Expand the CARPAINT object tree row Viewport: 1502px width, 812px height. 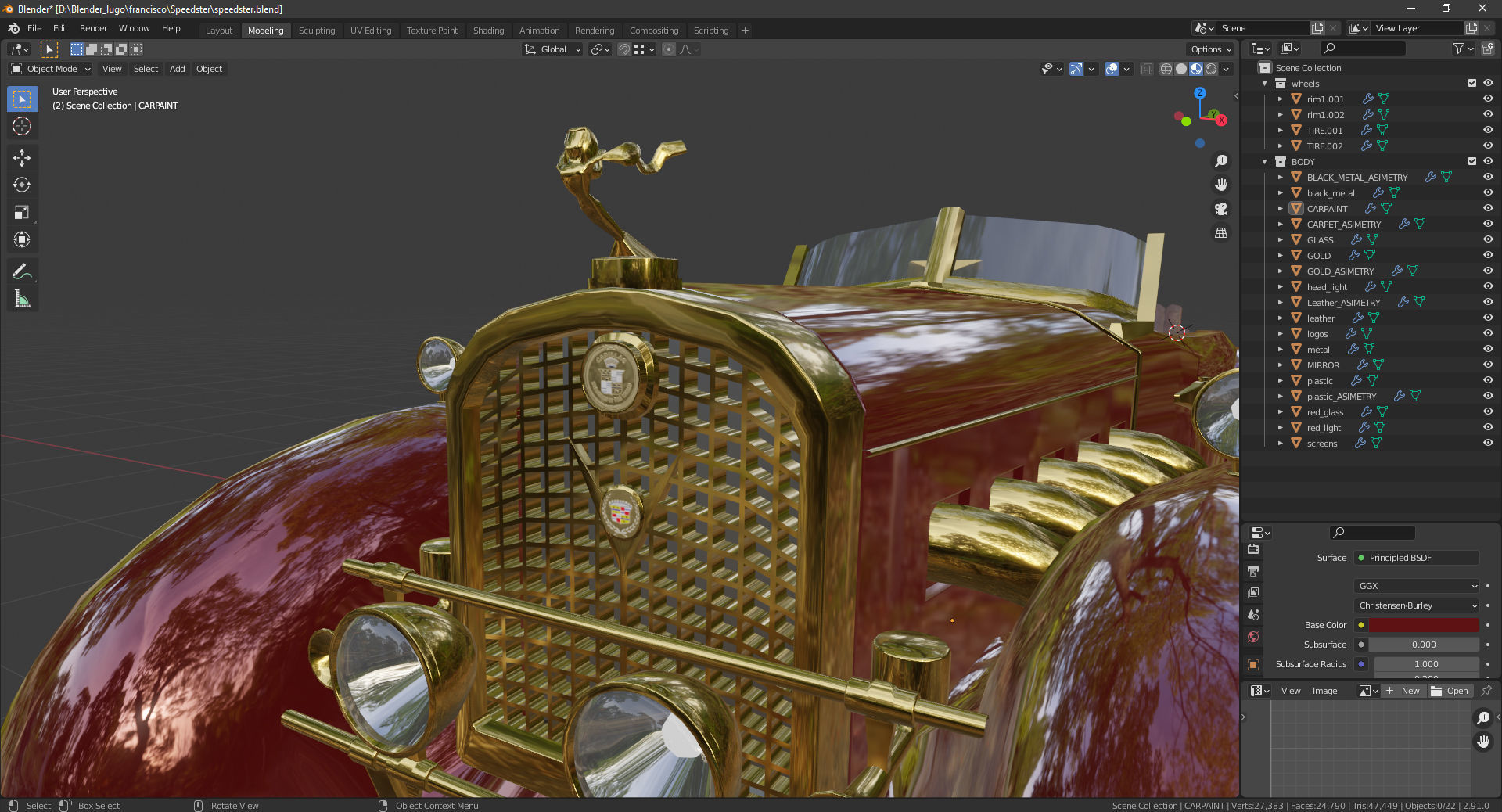1280,209
